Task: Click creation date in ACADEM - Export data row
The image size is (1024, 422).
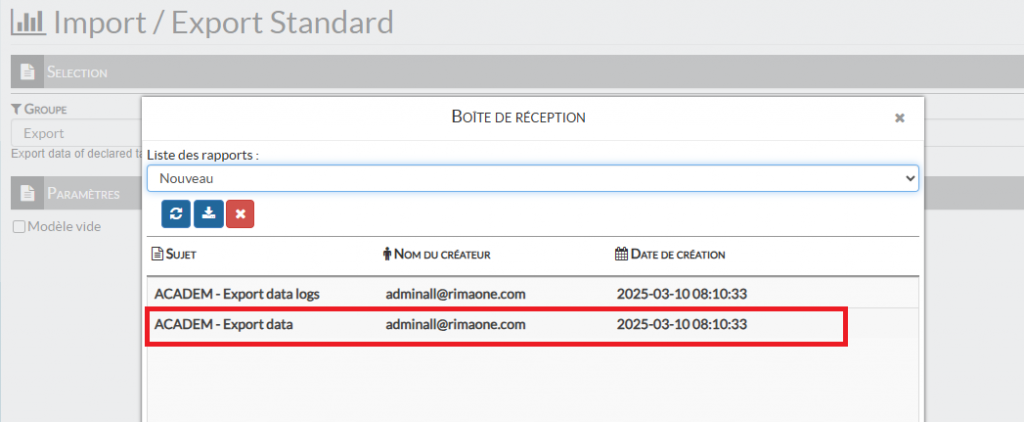Action: [x=682, y=325]
